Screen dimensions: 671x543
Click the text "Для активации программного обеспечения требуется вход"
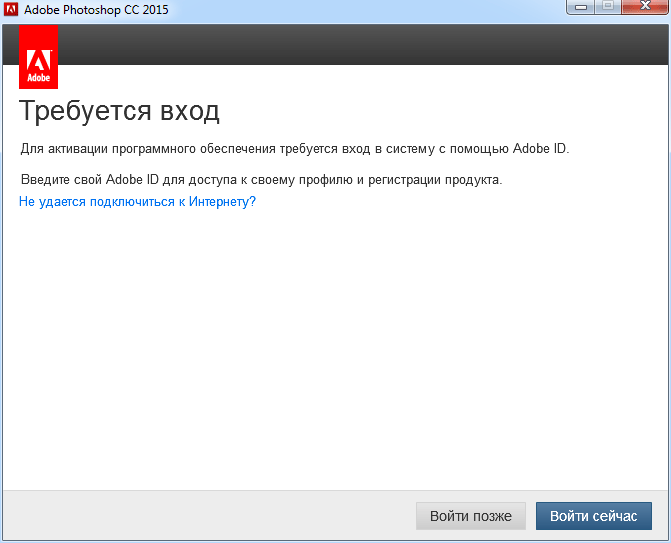click(195, 149)
